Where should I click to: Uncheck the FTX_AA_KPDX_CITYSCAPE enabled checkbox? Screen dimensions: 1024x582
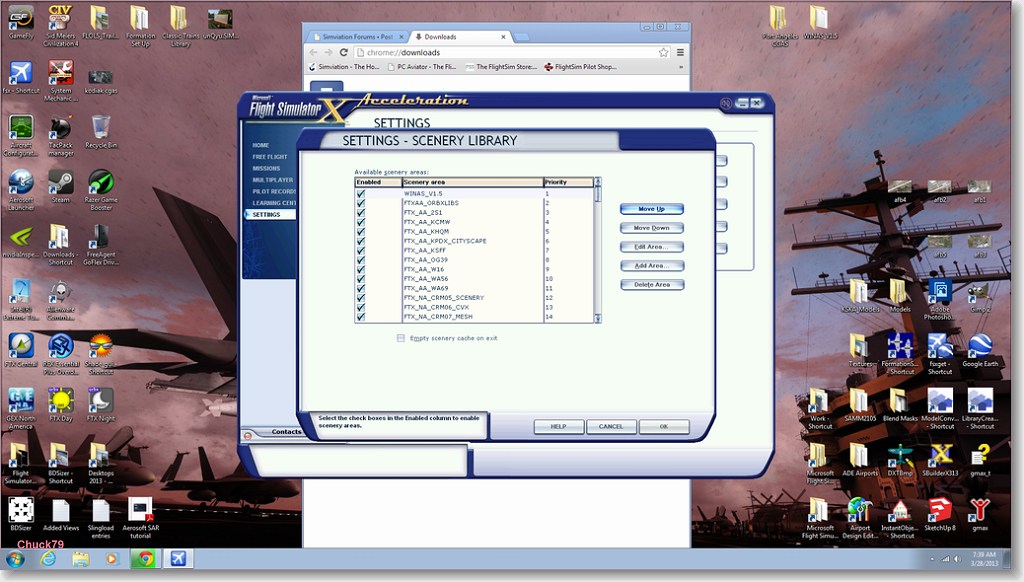[x=361, y=241]
